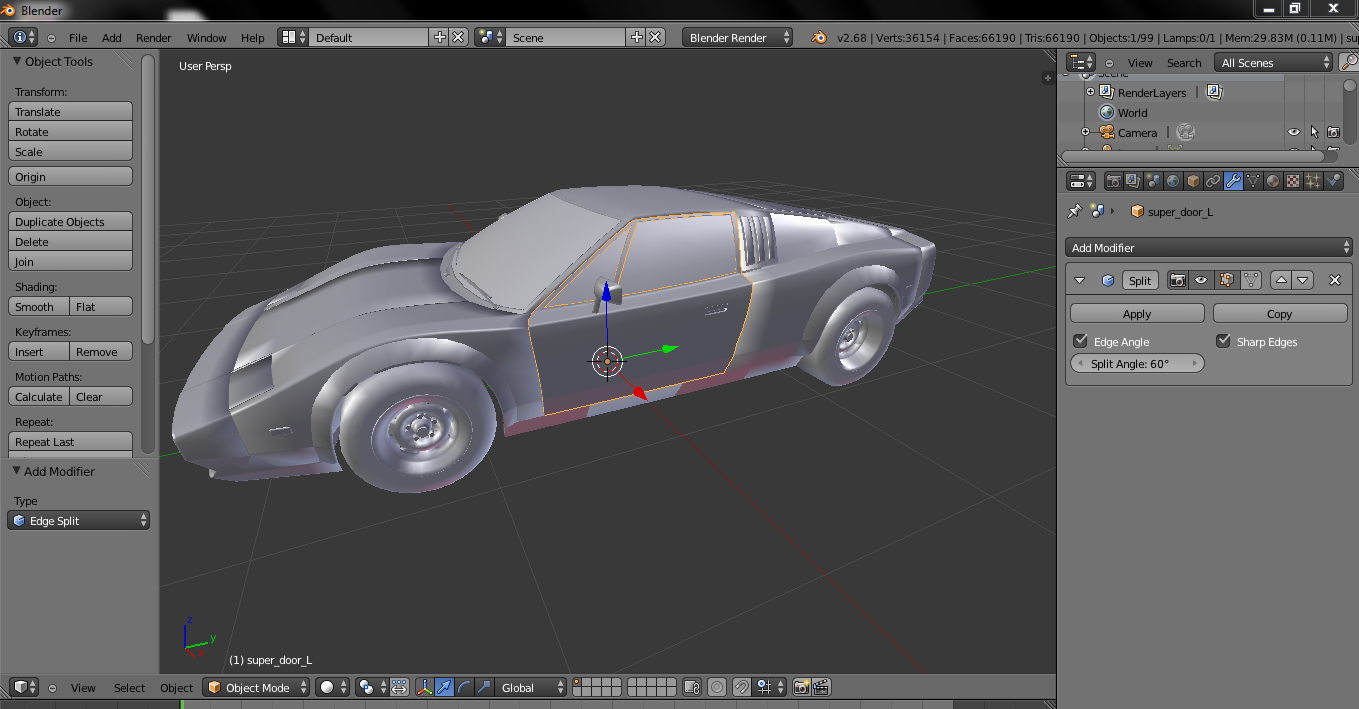Enable the Edge Angle checkbox

click(1080, 341)
